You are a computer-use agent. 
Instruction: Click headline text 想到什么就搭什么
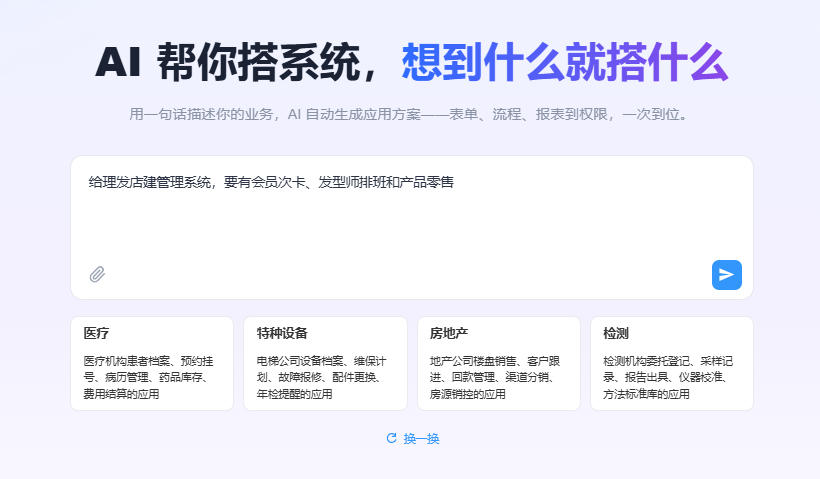point(565,62)
